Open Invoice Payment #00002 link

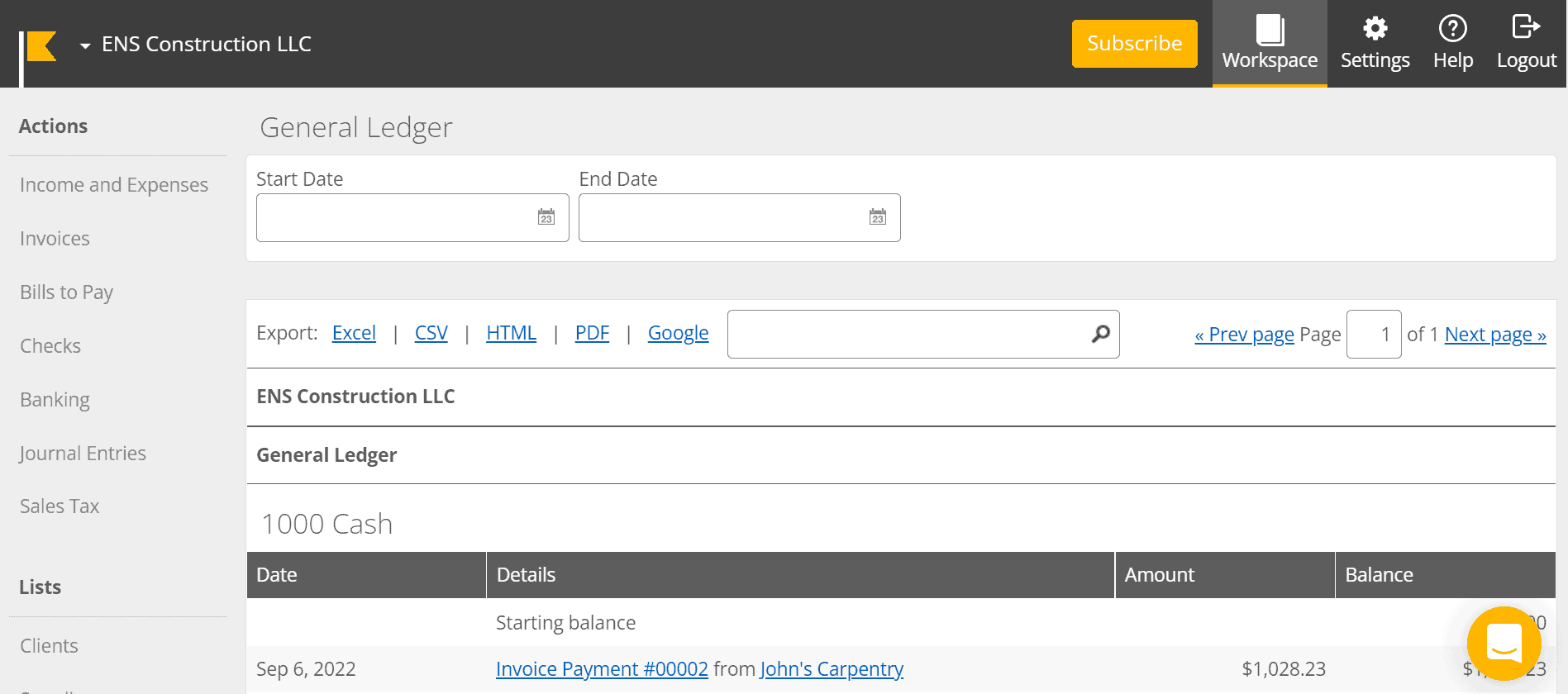tap(602, 669)
